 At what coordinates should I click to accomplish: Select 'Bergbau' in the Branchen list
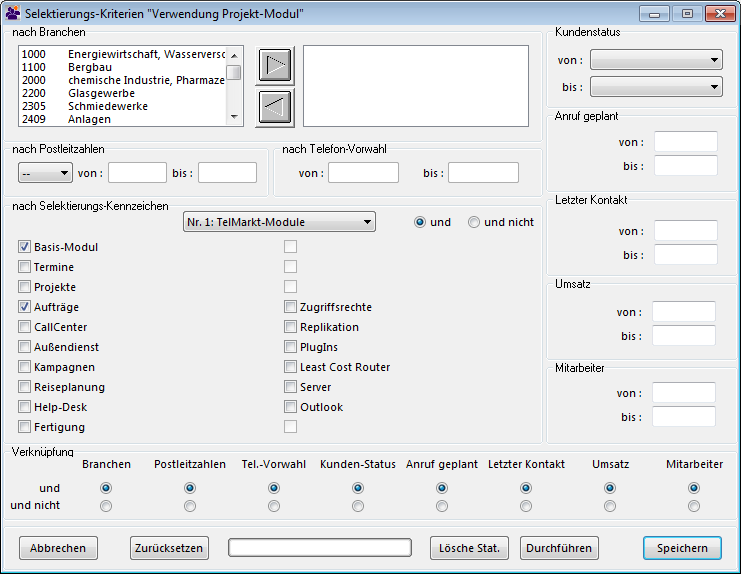[90, 67]
